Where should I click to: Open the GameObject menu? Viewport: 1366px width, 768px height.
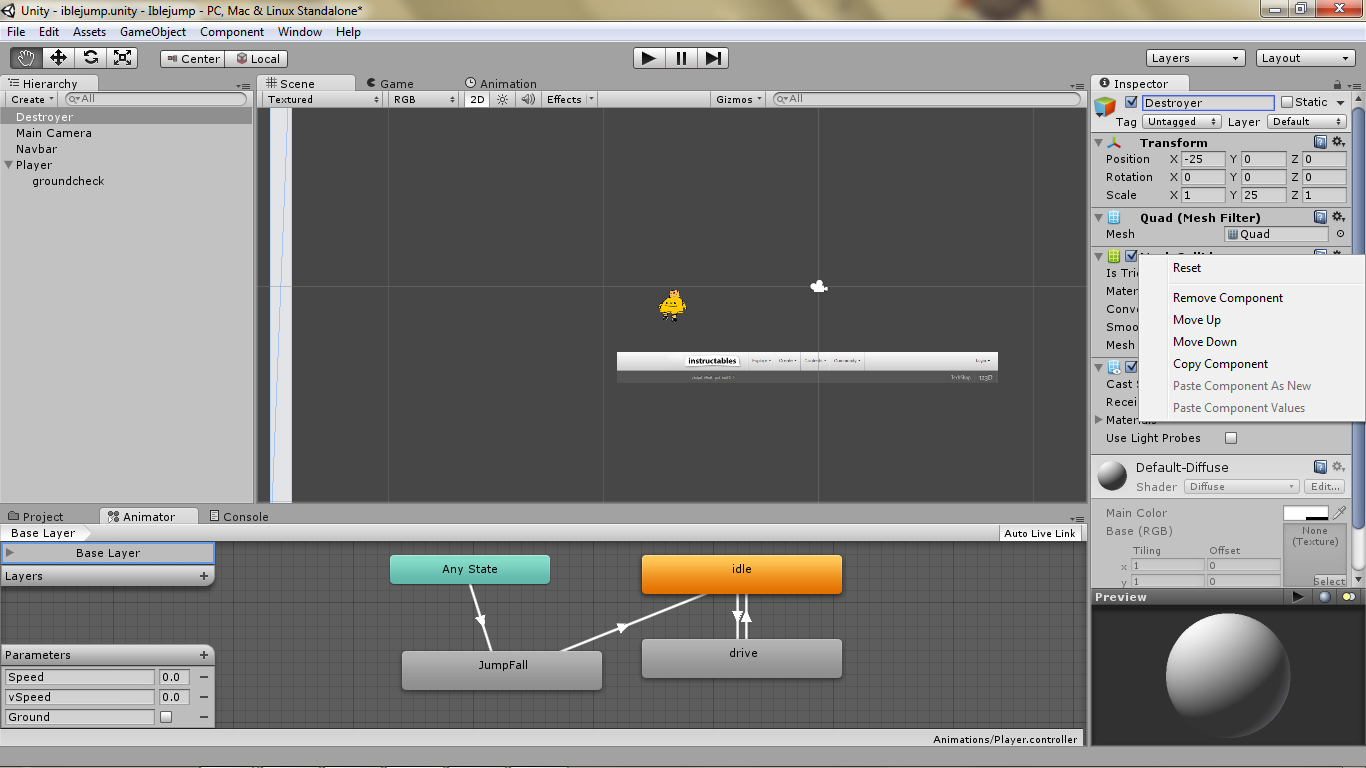[153, 31]
